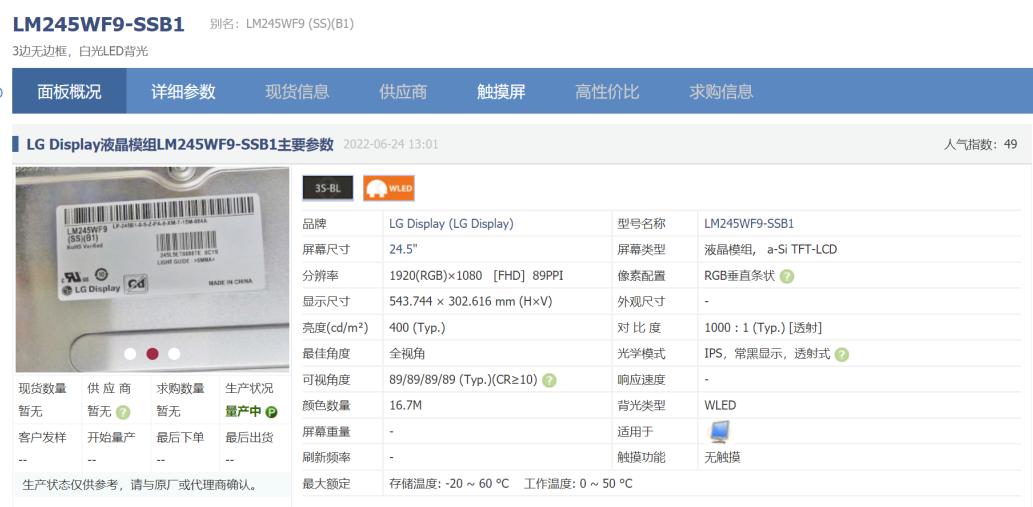This screenshot has width=1033, height=507.
Task: Open the LM245WF9-SSB1 model name link
Action: click(x=749, y=224)
